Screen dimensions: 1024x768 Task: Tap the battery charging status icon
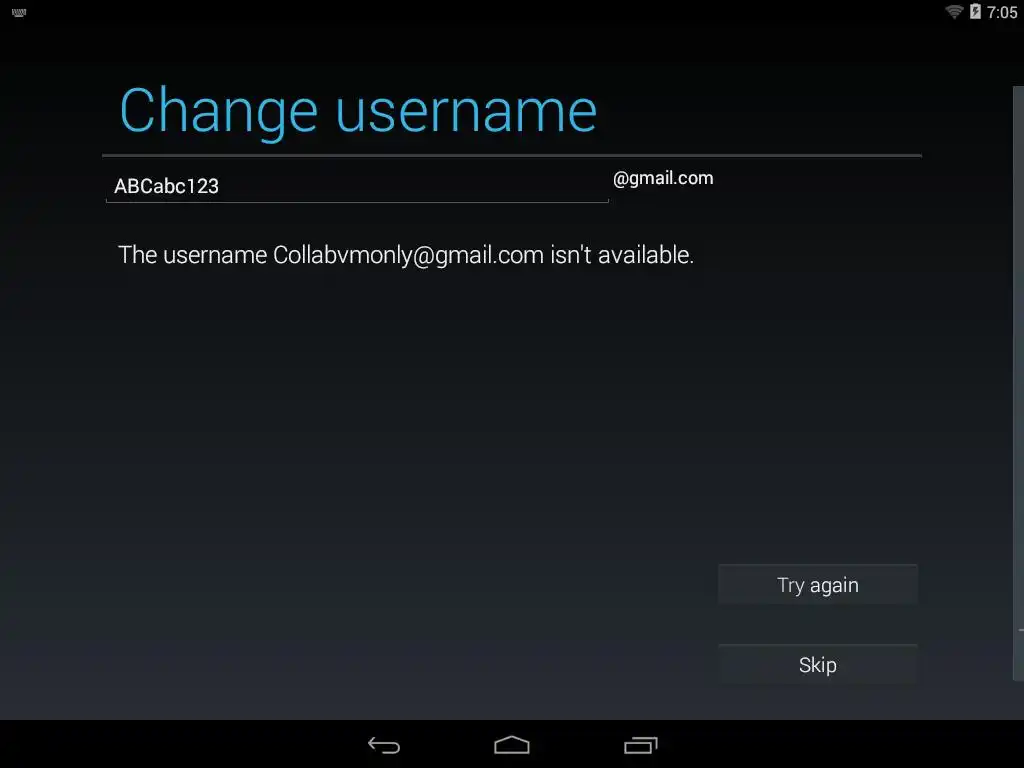975,11
